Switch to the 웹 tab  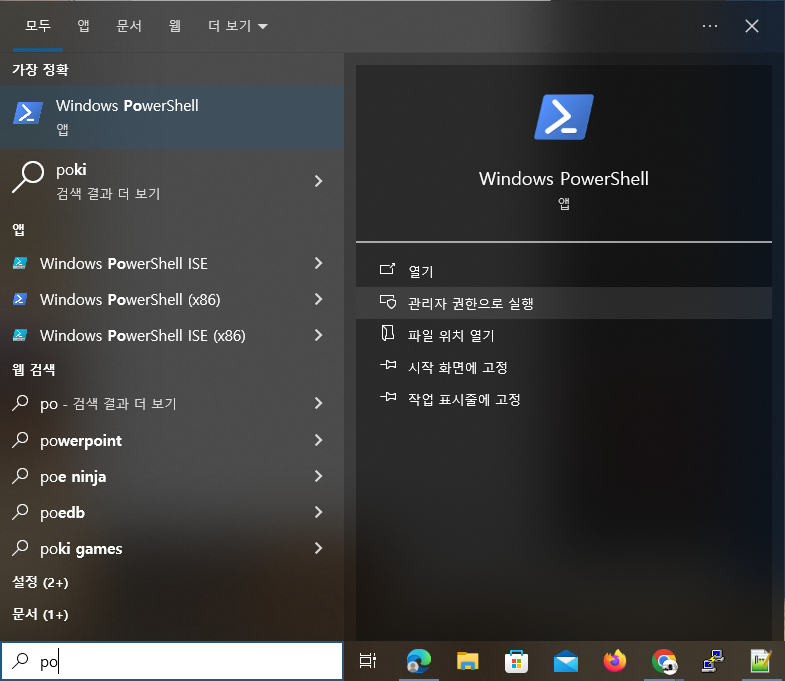174,26
